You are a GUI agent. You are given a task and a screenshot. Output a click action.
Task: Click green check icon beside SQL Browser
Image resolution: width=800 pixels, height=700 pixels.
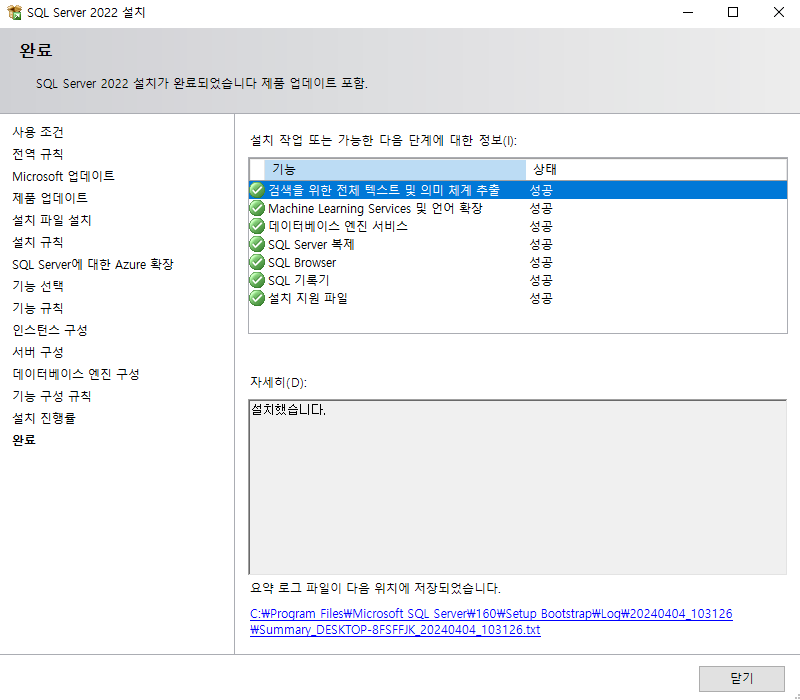click(x=257, y=262)
